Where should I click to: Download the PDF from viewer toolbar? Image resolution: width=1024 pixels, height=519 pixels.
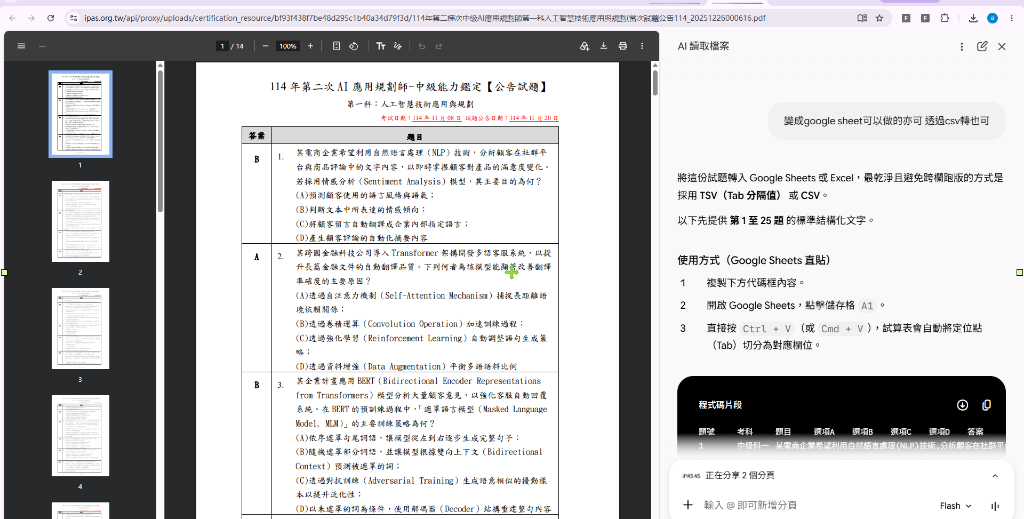pyautogui.click(x=603, y=46)
